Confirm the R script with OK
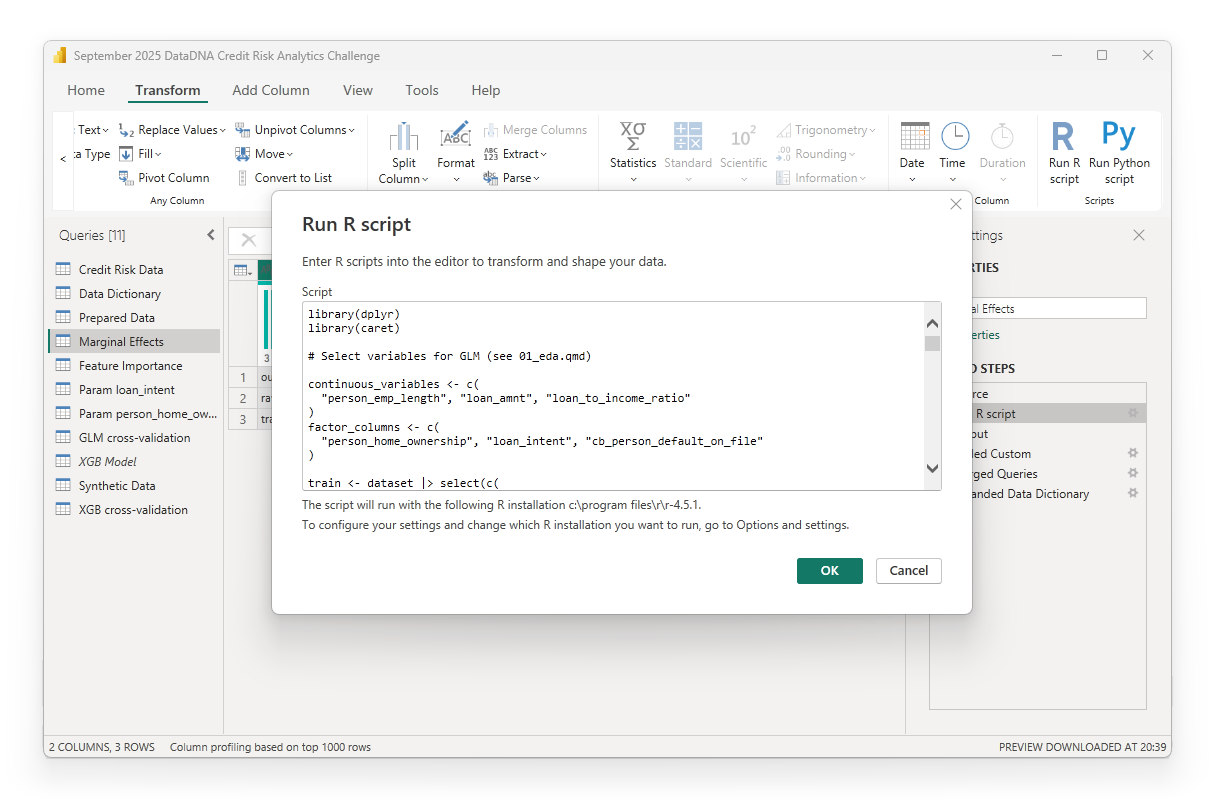 [x=829, y=570]
